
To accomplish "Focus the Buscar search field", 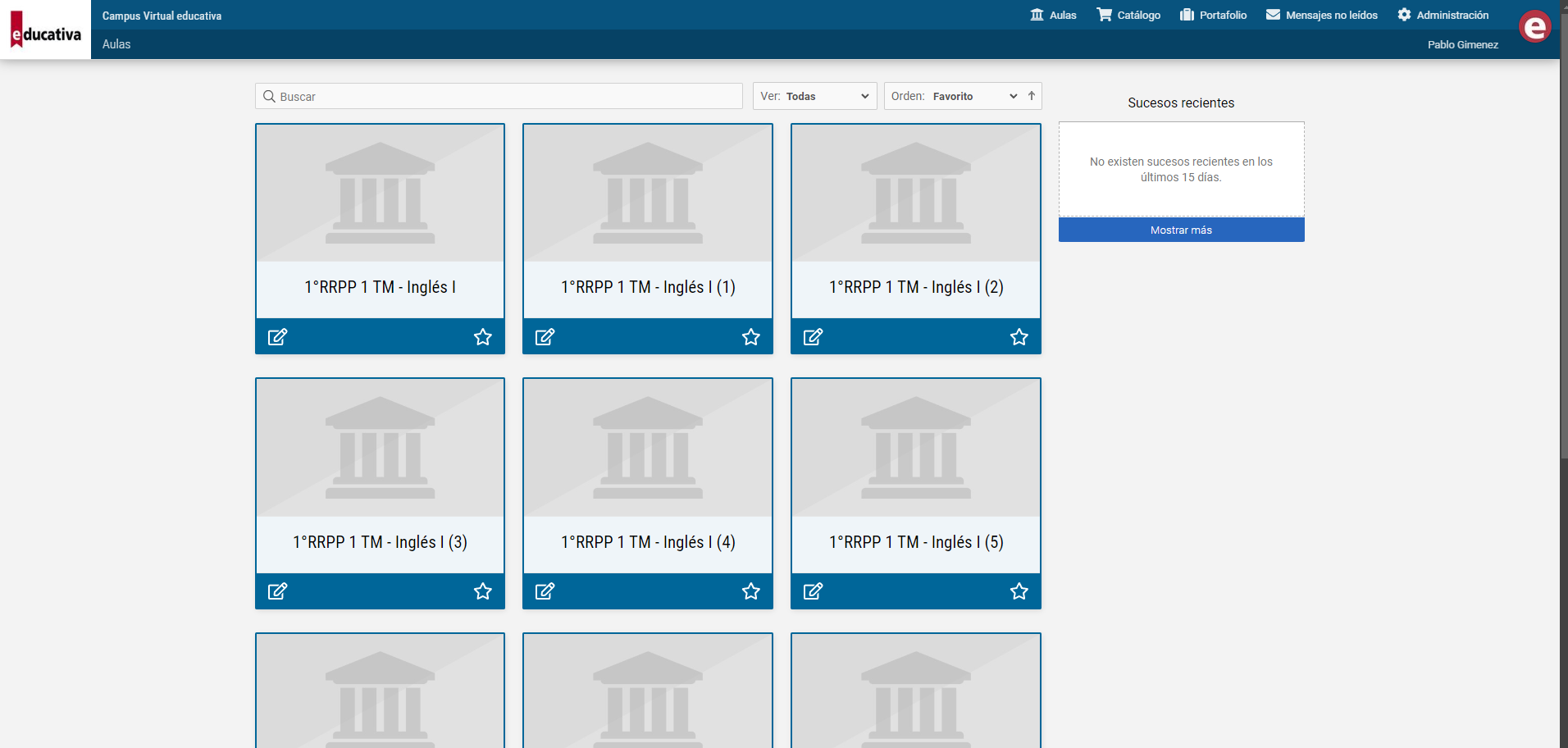I will pos(499,96).
